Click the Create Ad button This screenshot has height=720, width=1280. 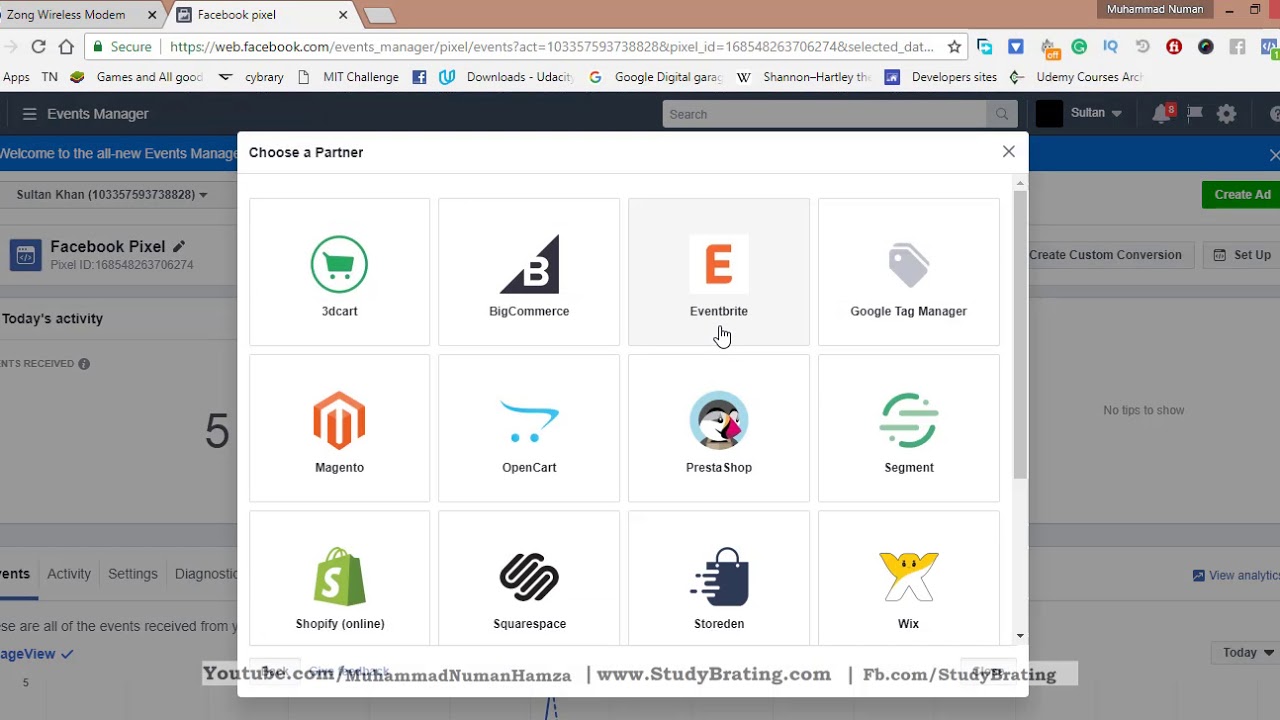click(1242, 195)
